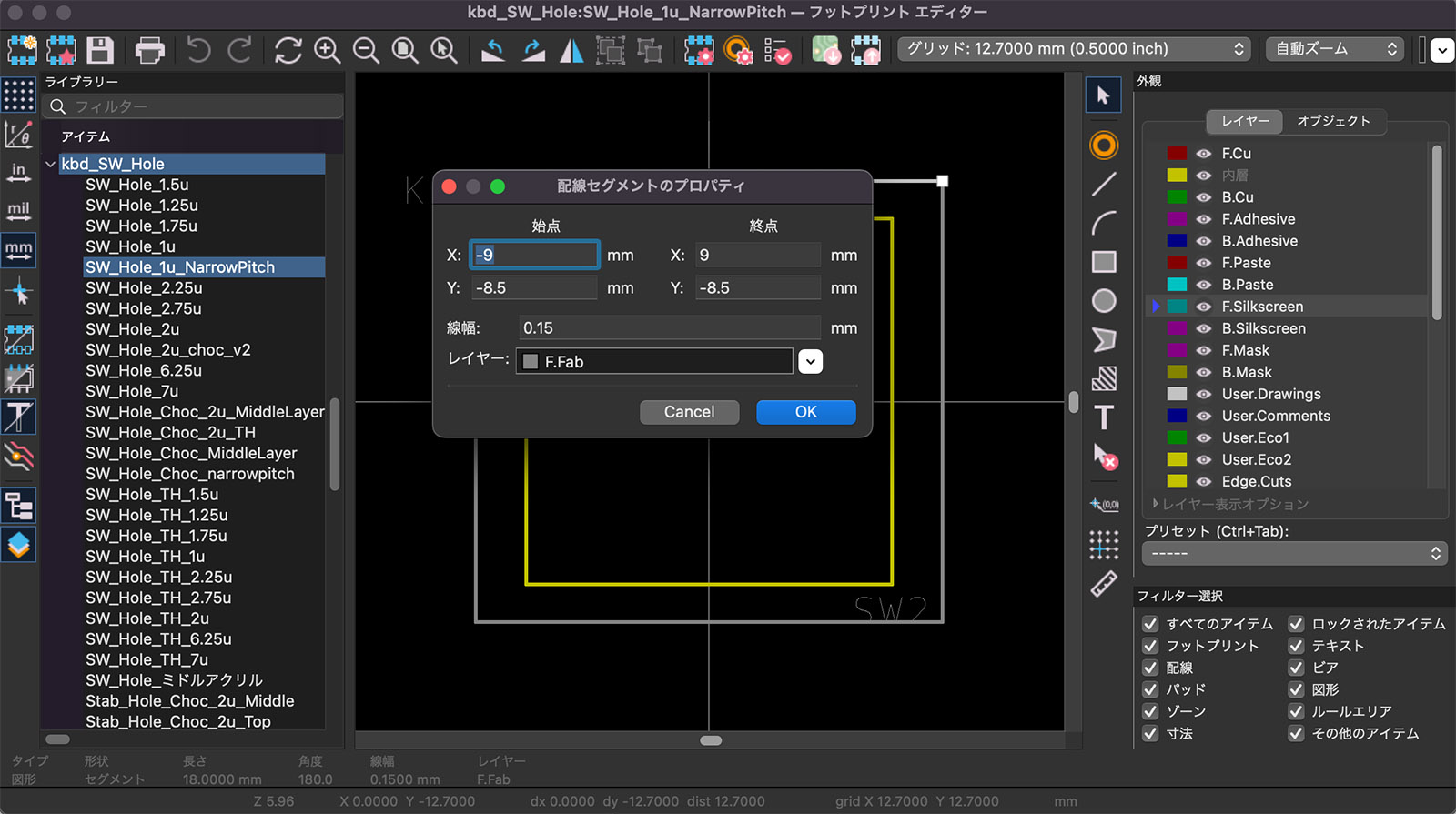Click the print icon in toolbar

pos(149,50)
